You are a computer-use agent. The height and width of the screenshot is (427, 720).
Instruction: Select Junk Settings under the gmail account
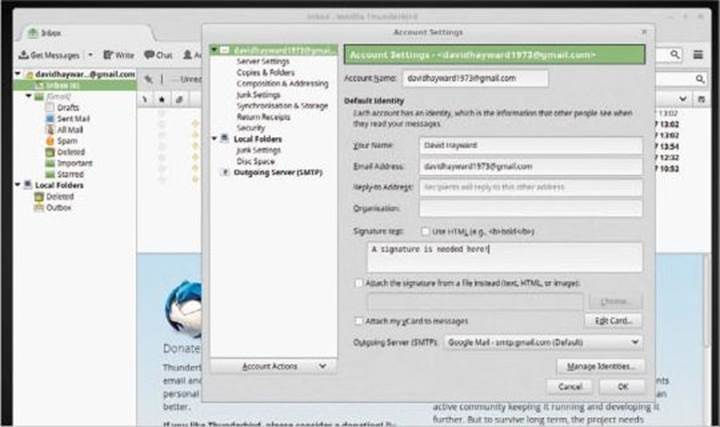(258, 95)
